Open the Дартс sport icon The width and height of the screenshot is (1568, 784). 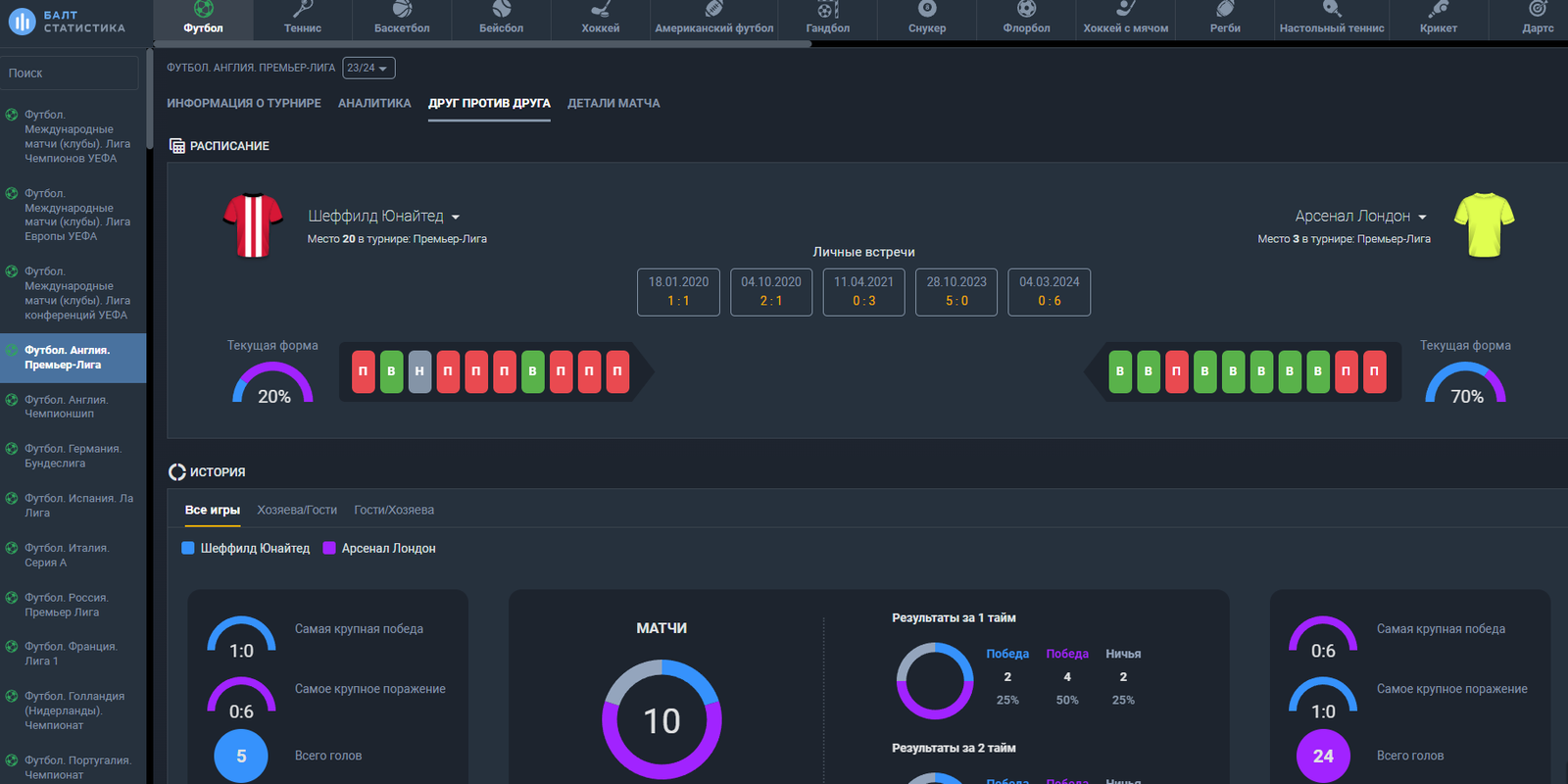coord(1538,9)
